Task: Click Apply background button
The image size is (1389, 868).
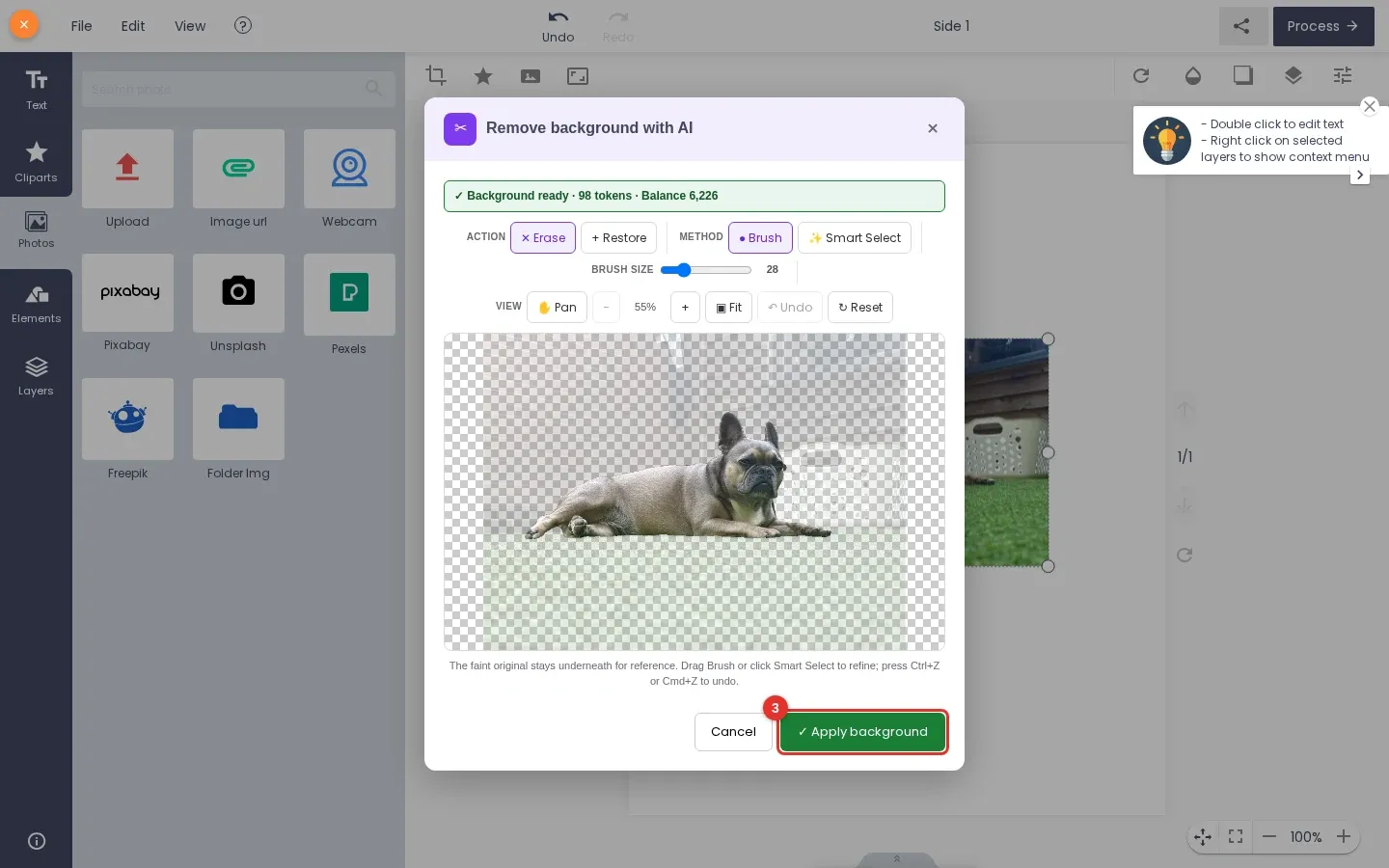Action: pyautogui.click(x=862, y=732)
